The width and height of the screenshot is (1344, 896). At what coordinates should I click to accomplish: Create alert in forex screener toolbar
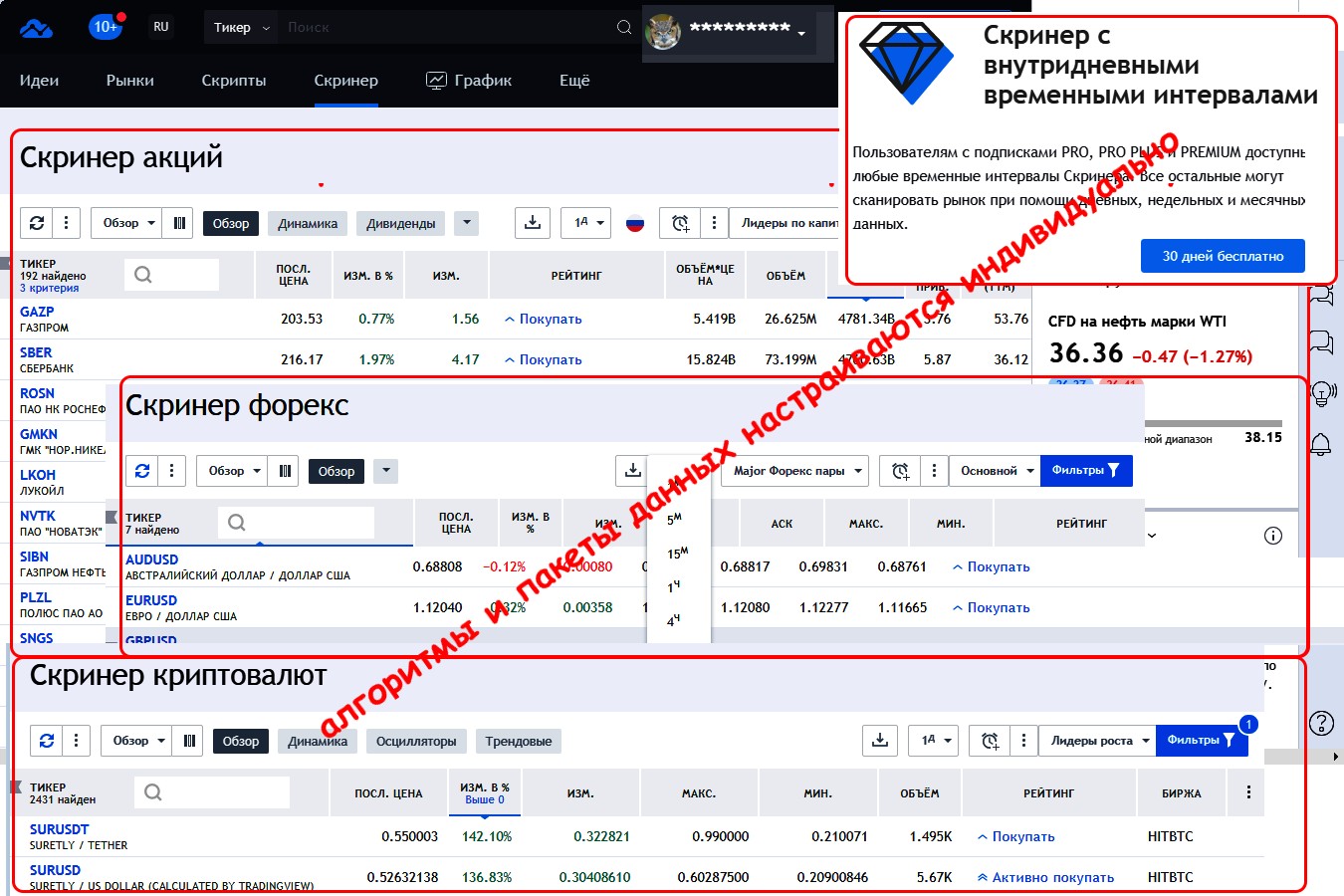coord(900,471)
